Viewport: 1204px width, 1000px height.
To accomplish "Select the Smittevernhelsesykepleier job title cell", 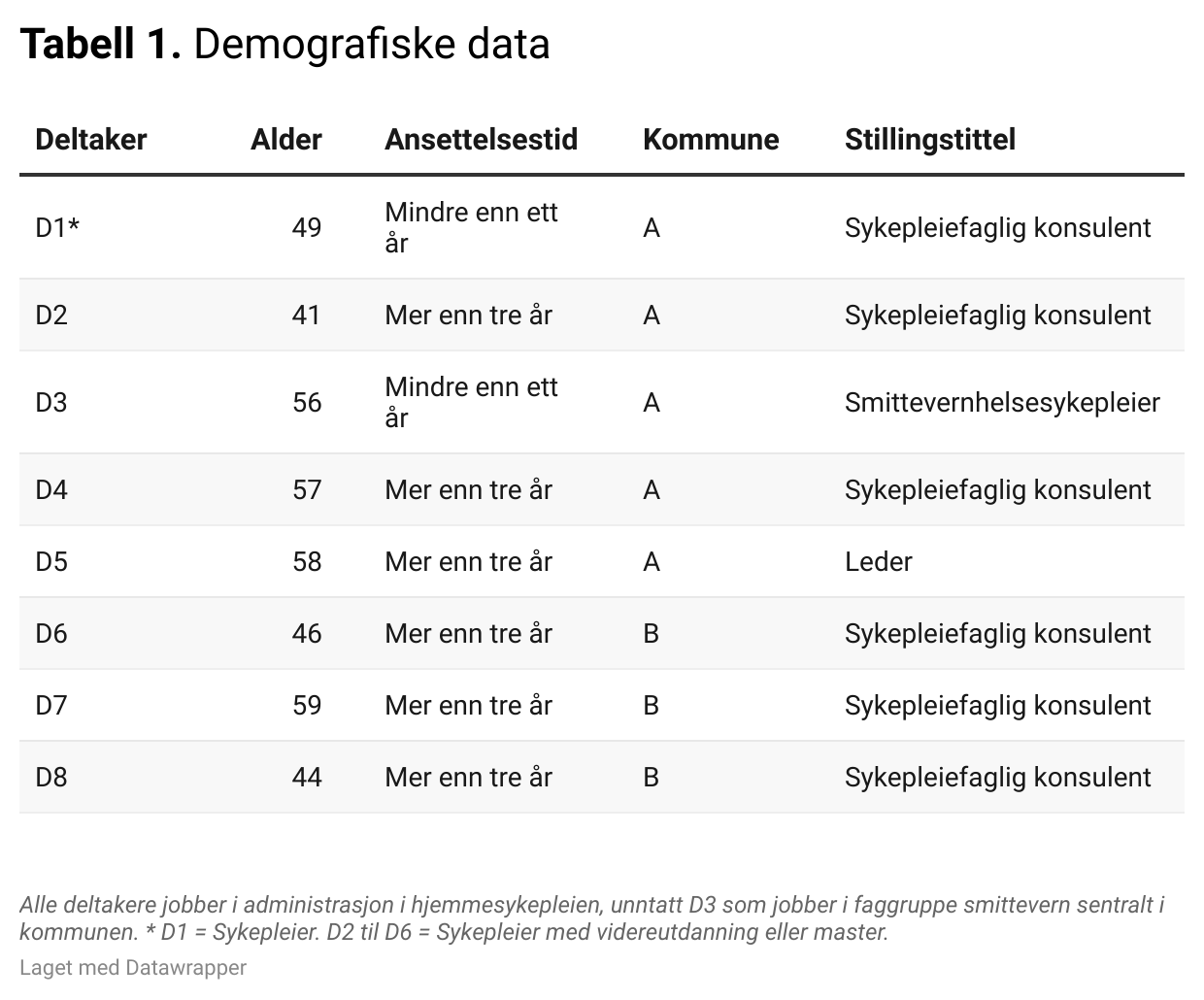I will 1002,403.
